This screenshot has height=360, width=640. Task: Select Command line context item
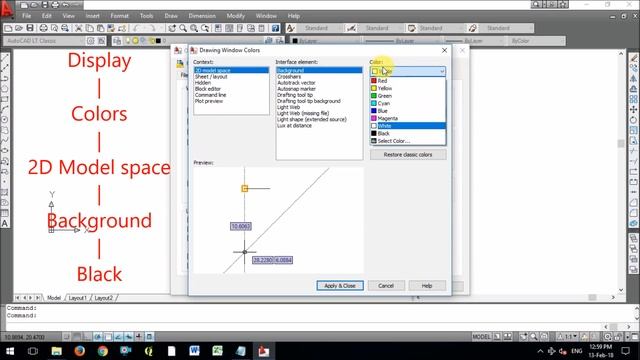point(231,95)
